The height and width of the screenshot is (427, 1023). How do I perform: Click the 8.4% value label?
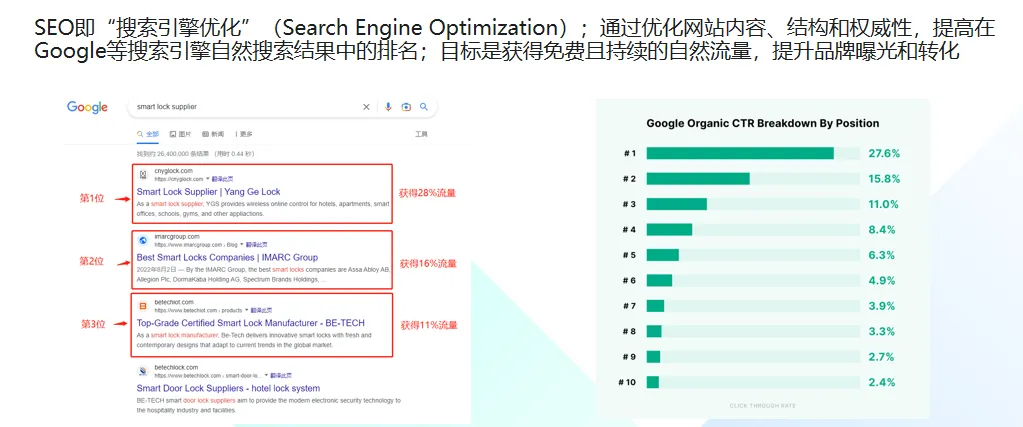point(881,230)
